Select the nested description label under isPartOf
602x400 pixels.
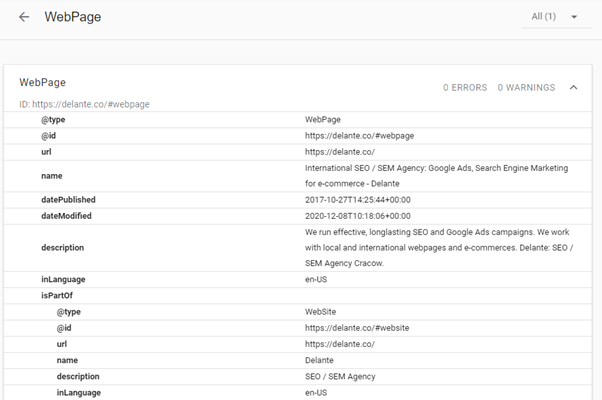78,377
